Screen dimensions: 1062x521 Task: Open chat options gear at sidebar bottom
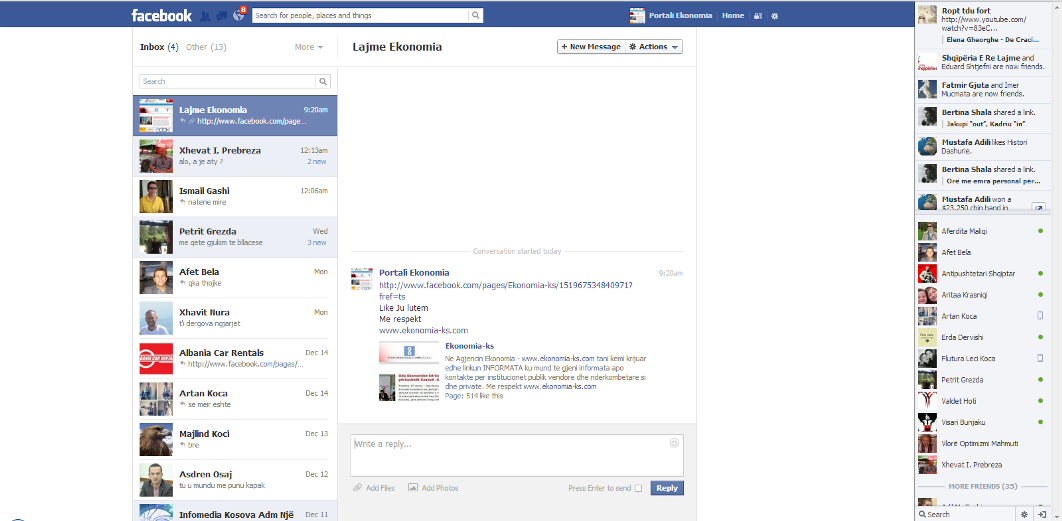coord(1023,514)
